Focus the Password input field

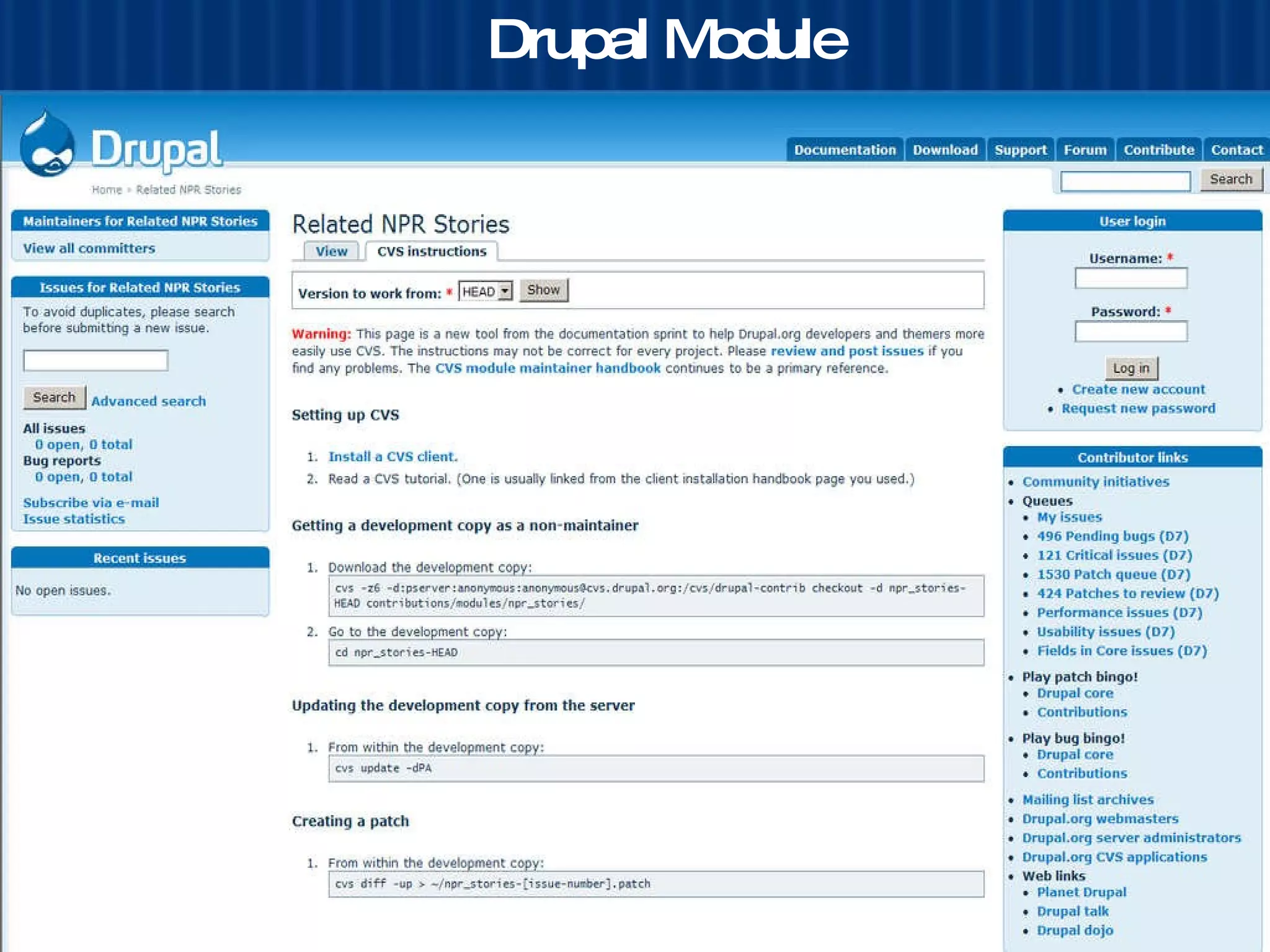coord(1130,332)
